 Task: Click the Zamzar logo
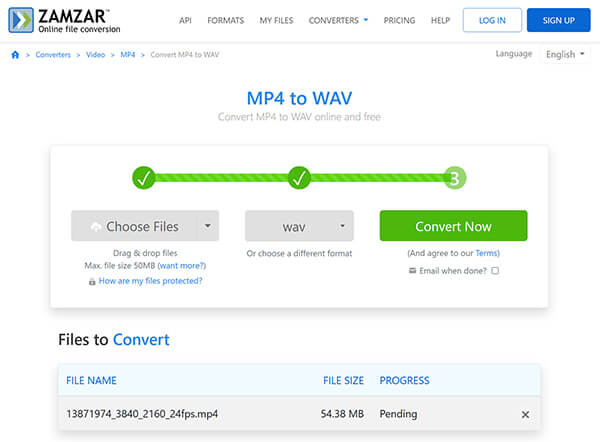click(64, 20)
